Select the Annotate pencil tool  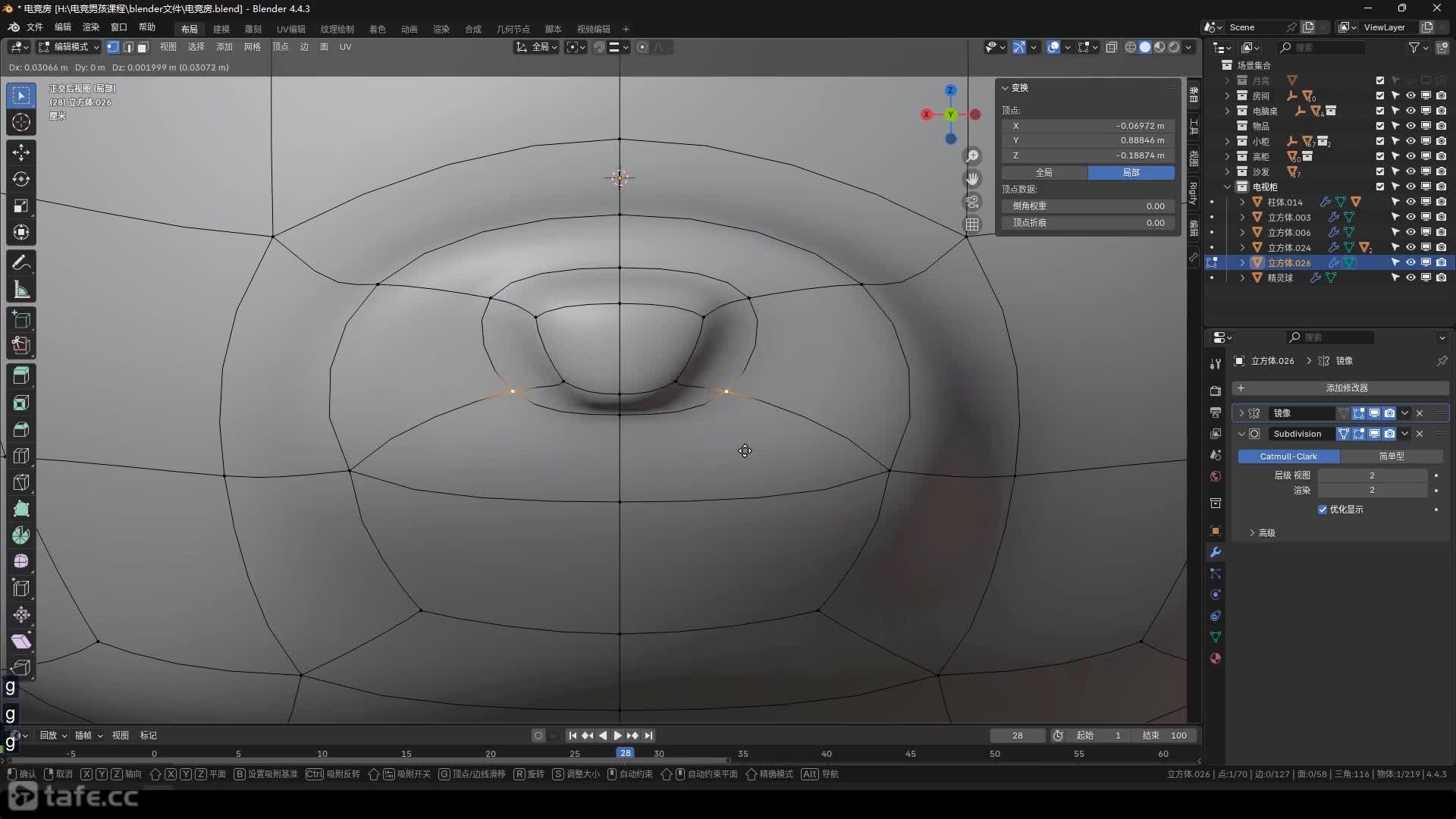click(21, 263)
